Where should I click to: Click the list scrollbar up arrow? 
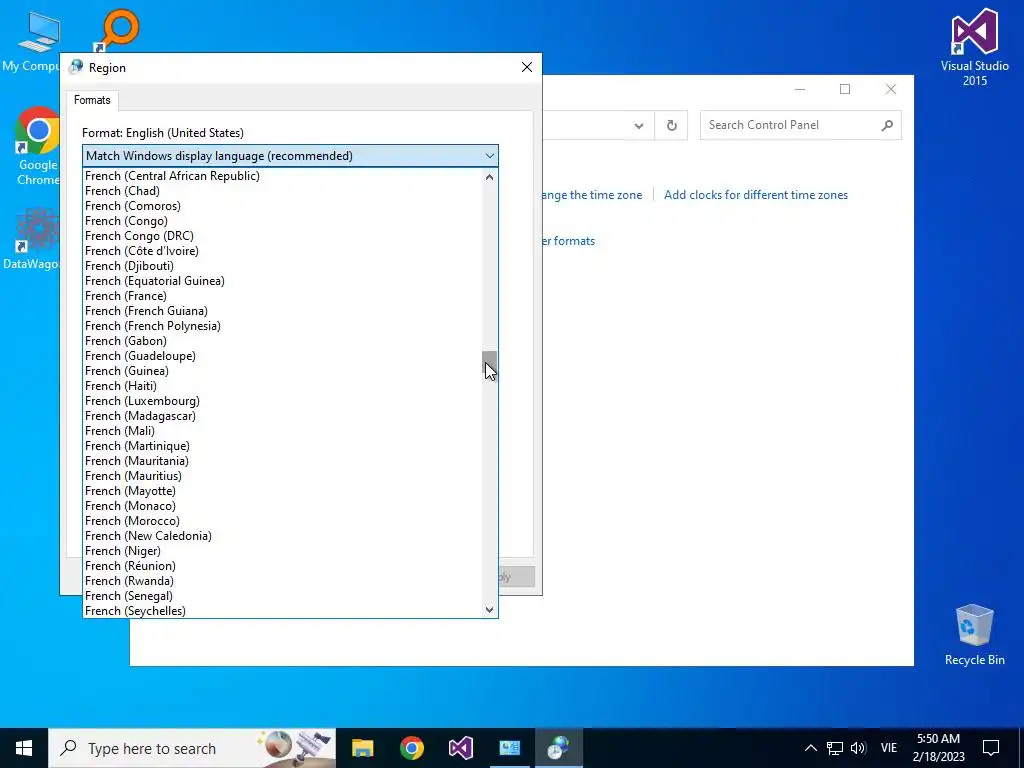(x=489, y=176)
